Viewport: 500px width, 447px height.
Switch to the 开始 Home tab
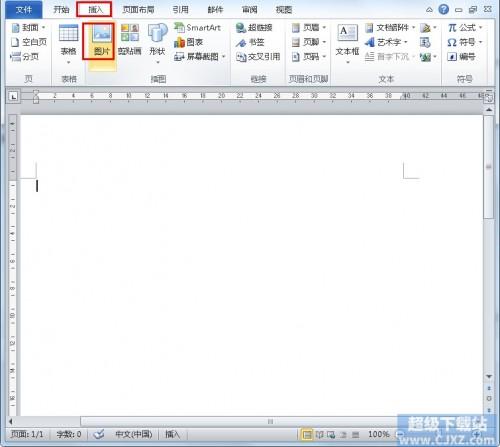pyautogui.click(x=61, y=10)
